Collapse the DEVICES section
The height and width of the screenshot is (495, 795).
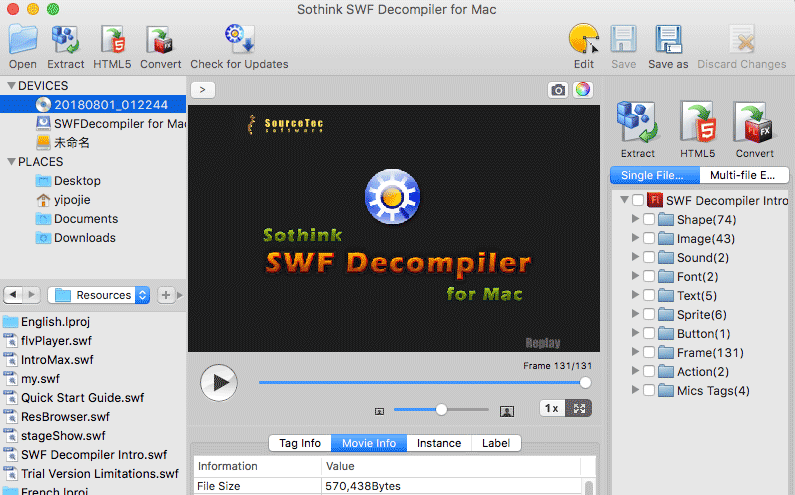point(11,86)
